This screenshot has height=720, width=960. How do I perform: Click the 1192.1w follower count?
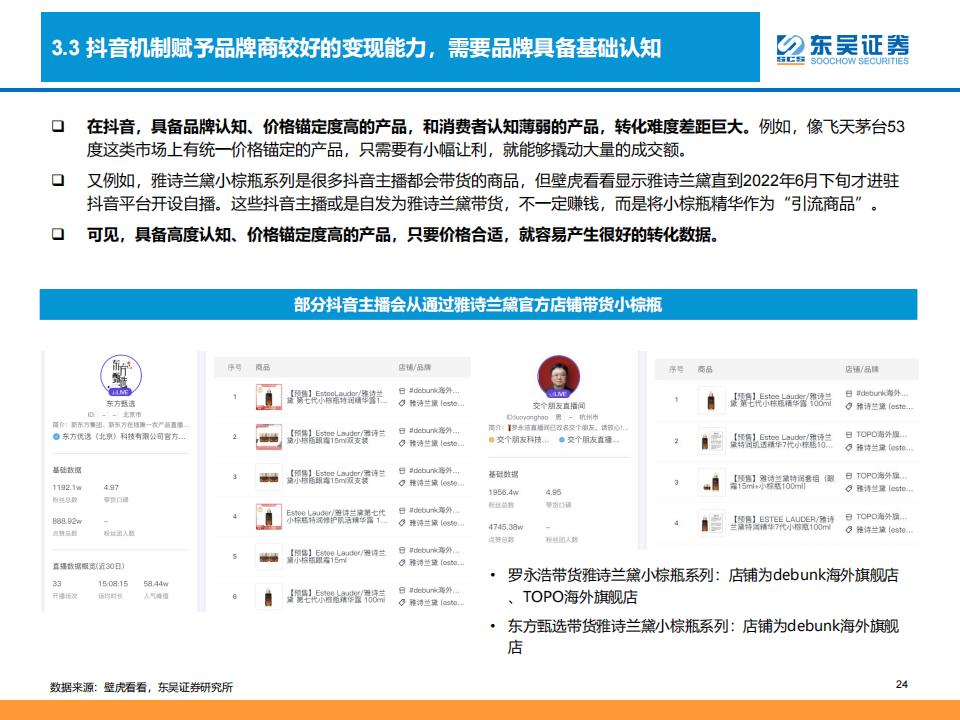coord(67,487)
